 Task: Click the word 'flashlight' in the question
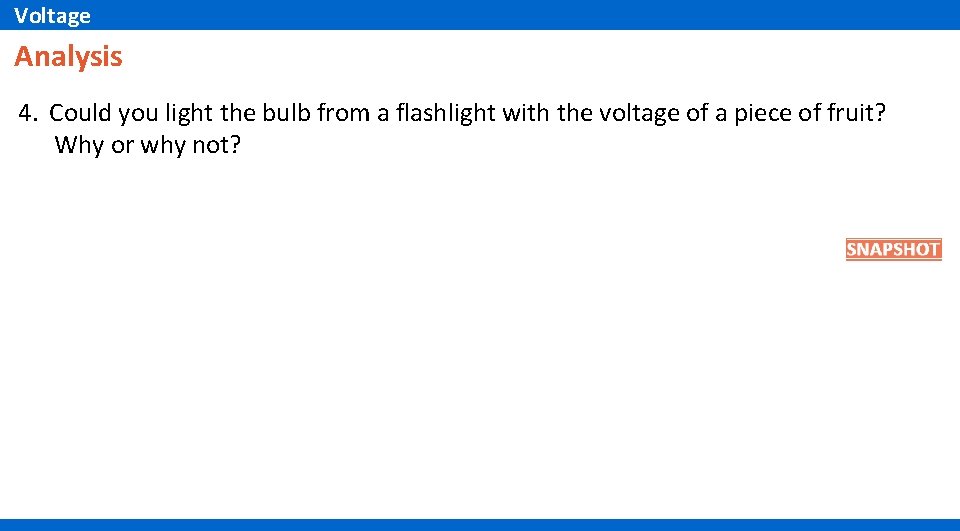pos(446,113)
